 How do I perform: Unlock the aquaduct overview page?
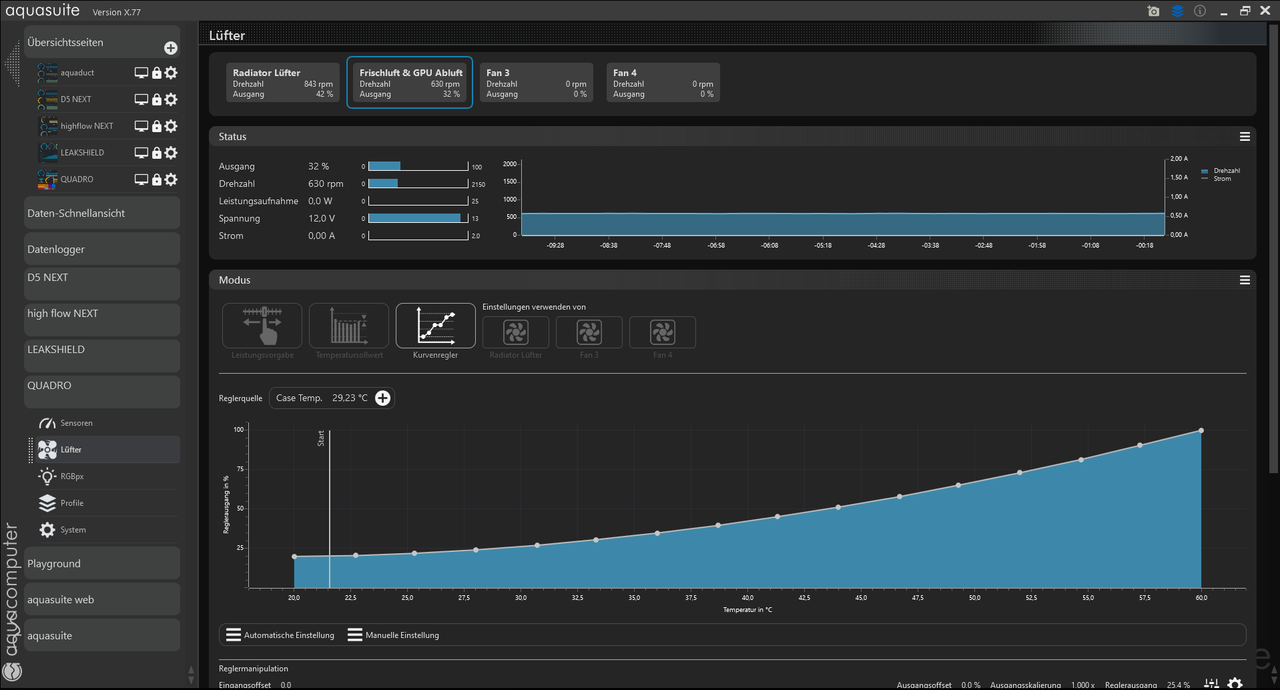click(156, 72)
